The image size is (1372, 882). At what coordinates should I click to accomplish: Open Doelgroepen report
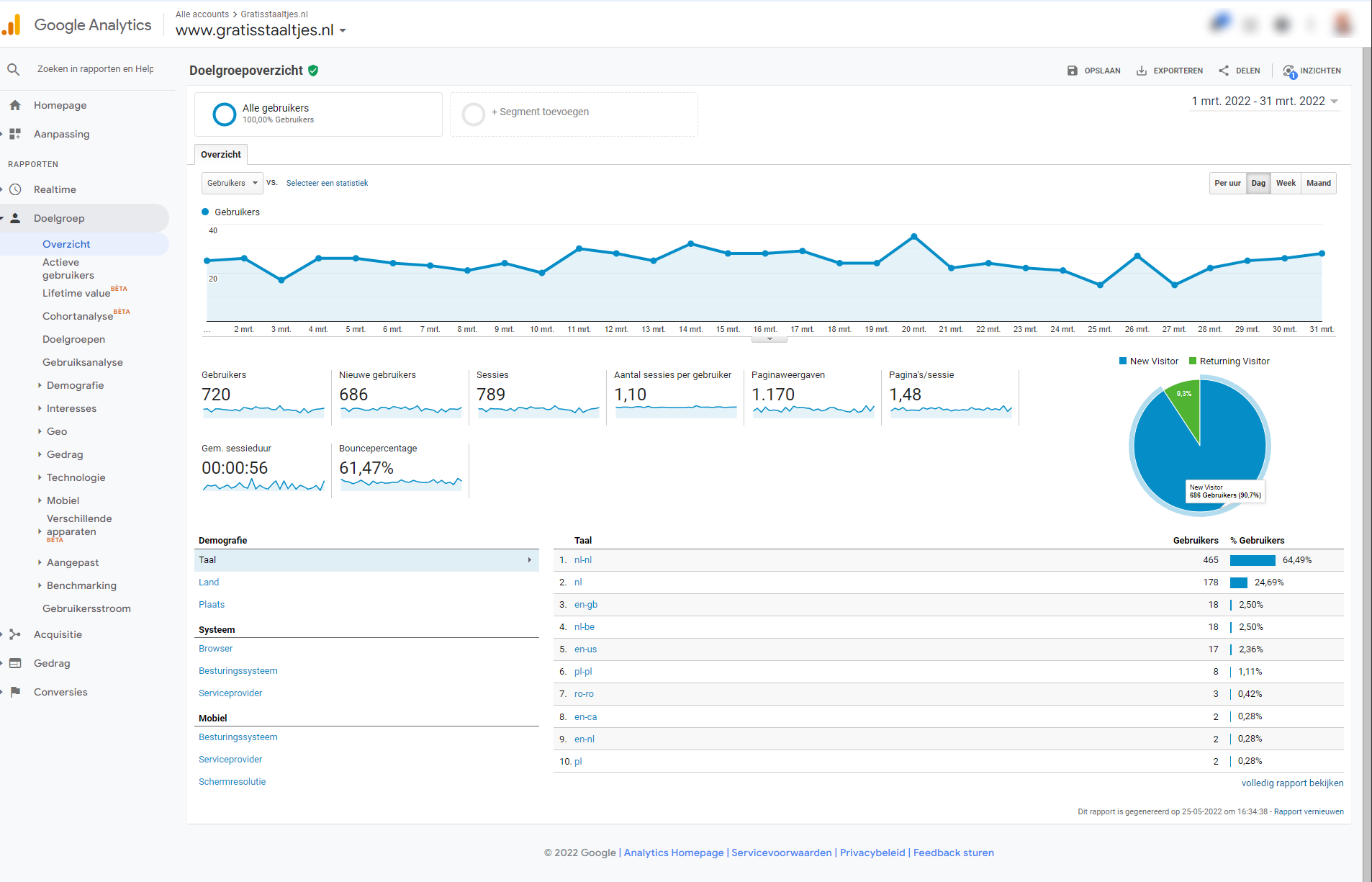[73, 339]
